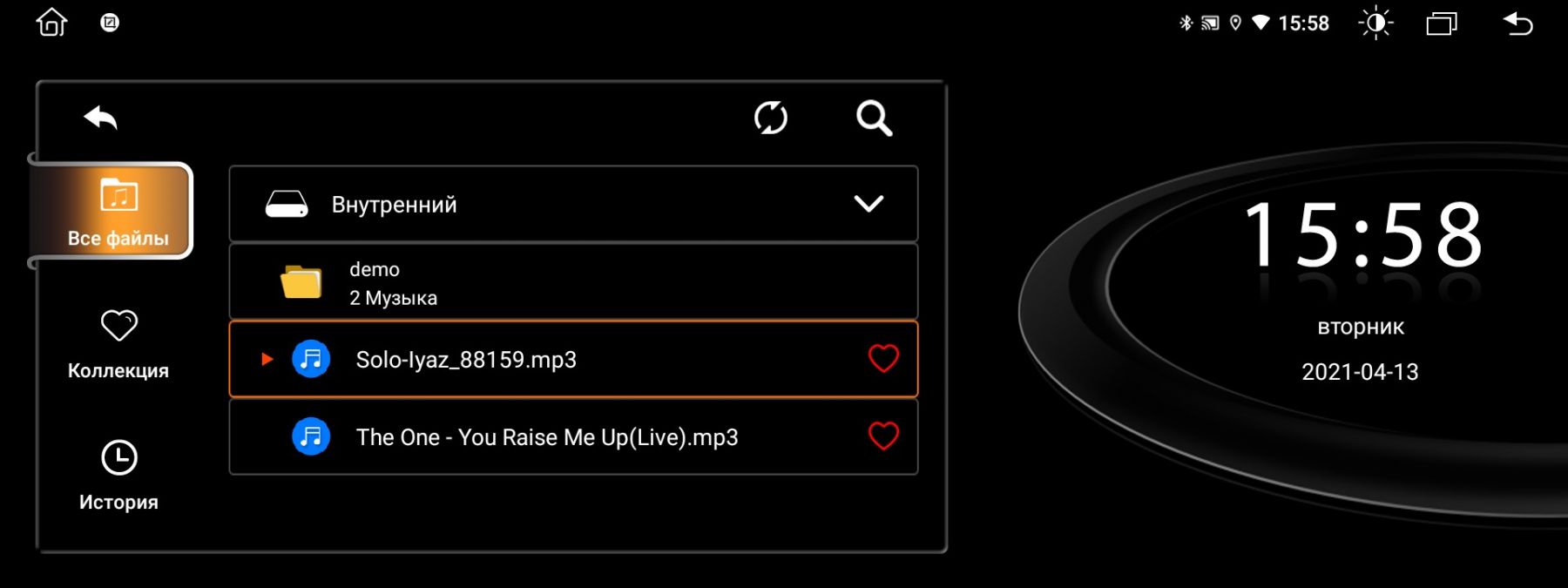Toggle heart for You Raise Me Up
Image resolution: width=1568 pixels, height=588 pixels.
coord(883,436)
